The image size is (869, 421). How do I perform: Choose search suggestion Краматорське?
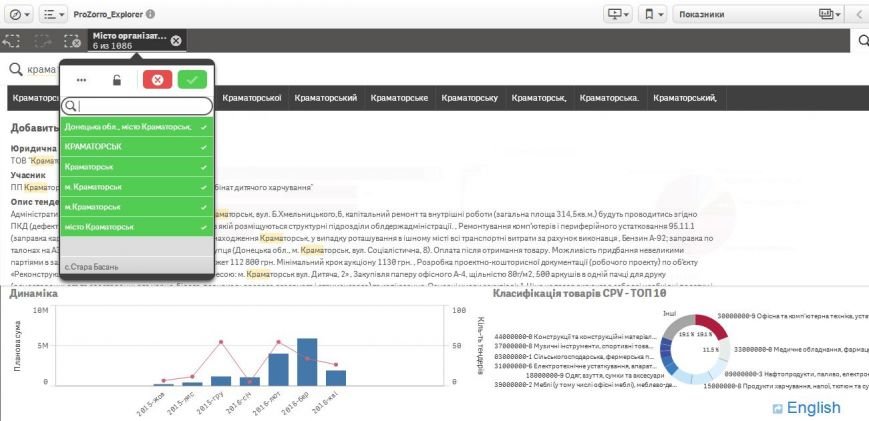click(400, 98)
